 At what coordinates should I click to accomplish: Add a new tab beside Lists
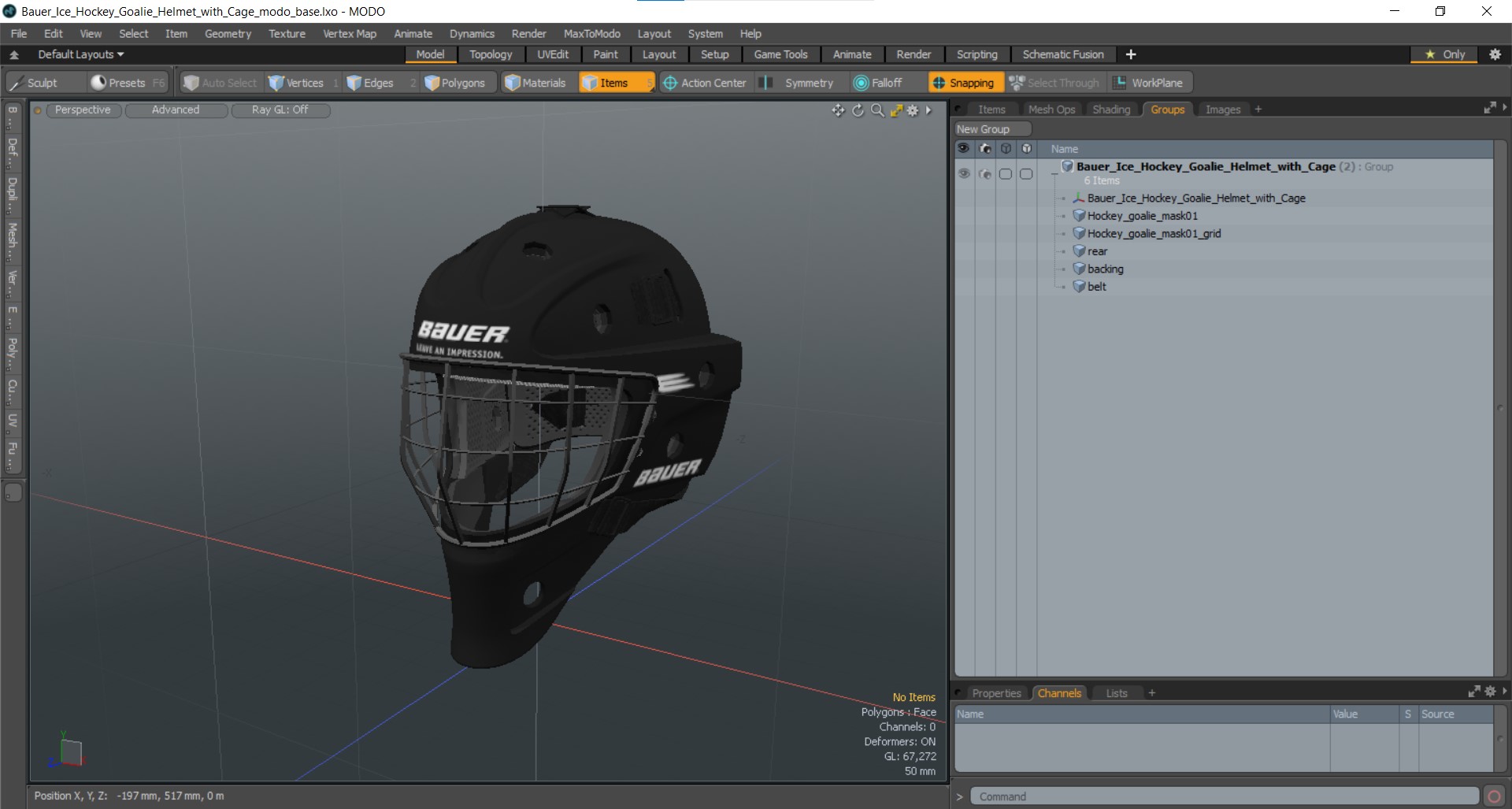[1151, 693]
